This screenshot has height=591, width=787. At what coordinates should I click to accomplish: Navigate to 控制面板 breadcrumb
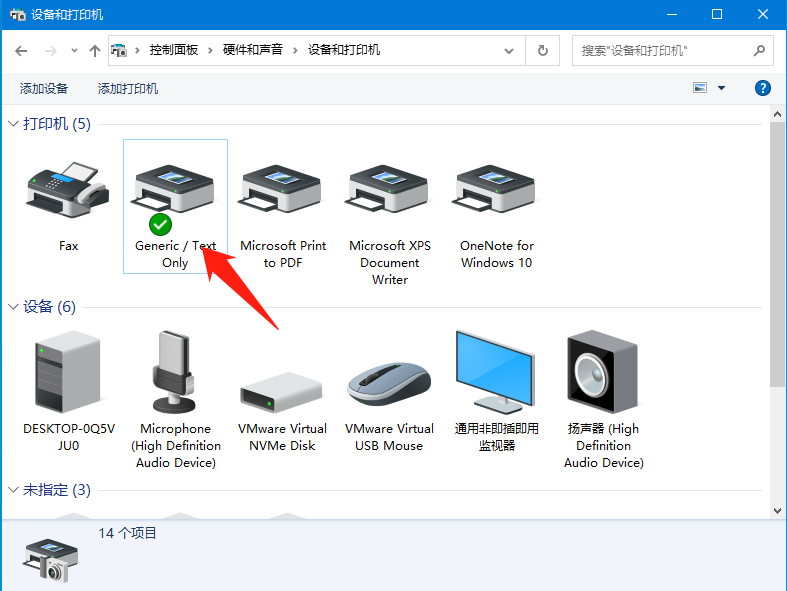coord(174,50)
